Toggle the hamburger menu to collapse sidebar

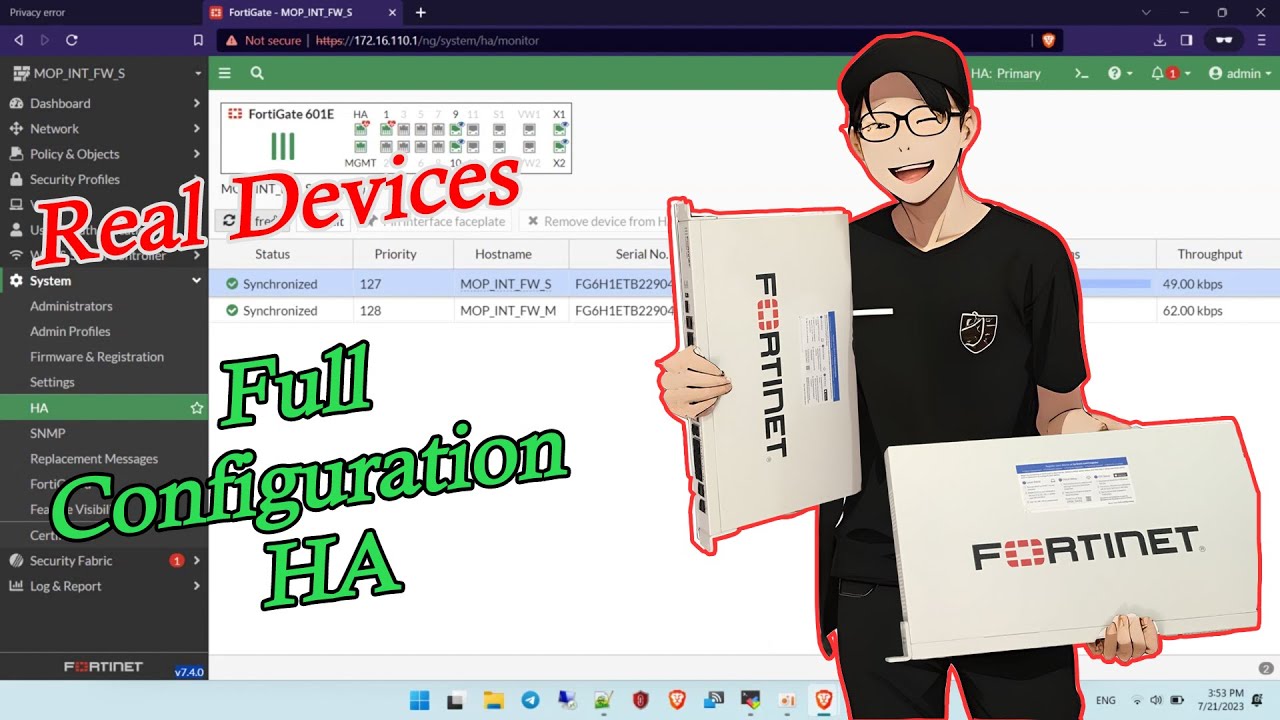point(225,73)
